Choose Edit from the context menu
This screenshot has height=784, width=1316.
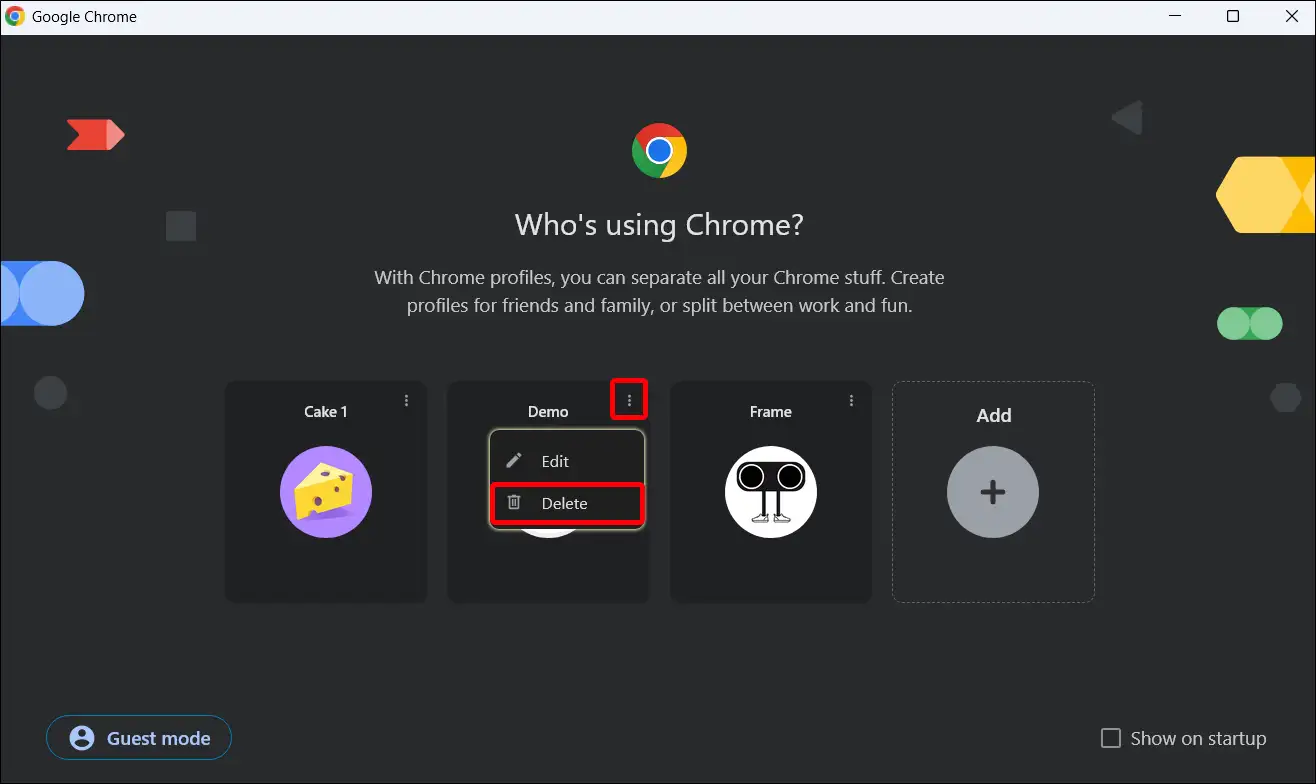click(567, 461)
